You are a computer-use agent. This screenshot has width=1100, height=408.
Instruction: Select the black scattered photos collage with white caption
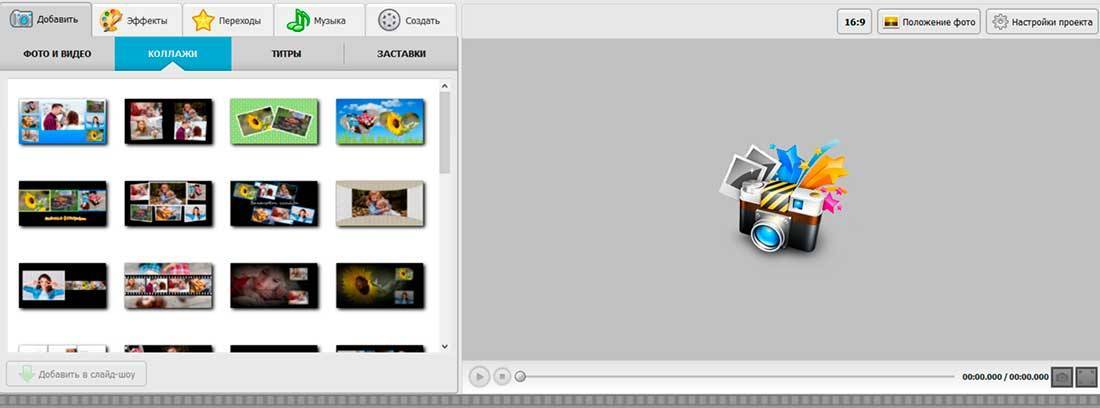[274, 203]
